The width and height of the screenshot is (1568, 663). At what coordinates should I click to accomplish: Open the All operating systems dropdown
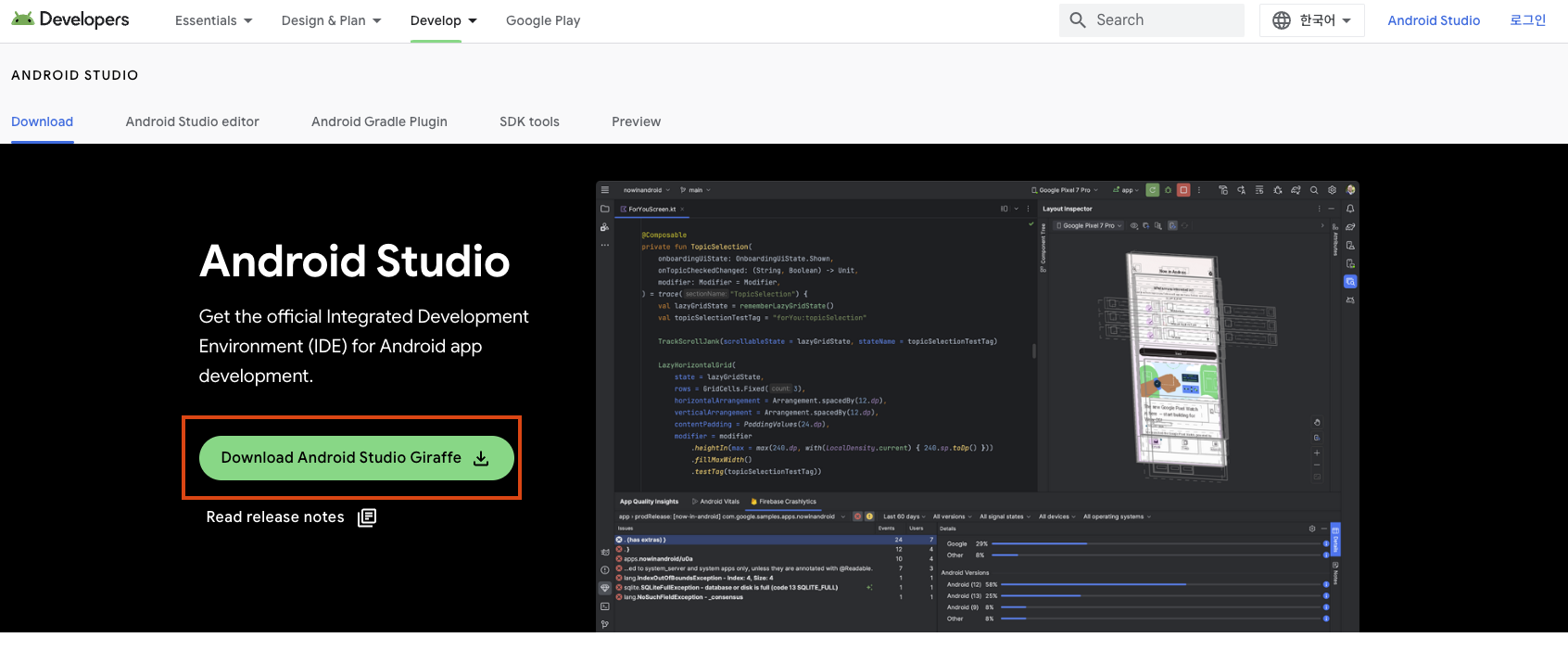[1117, 516]
